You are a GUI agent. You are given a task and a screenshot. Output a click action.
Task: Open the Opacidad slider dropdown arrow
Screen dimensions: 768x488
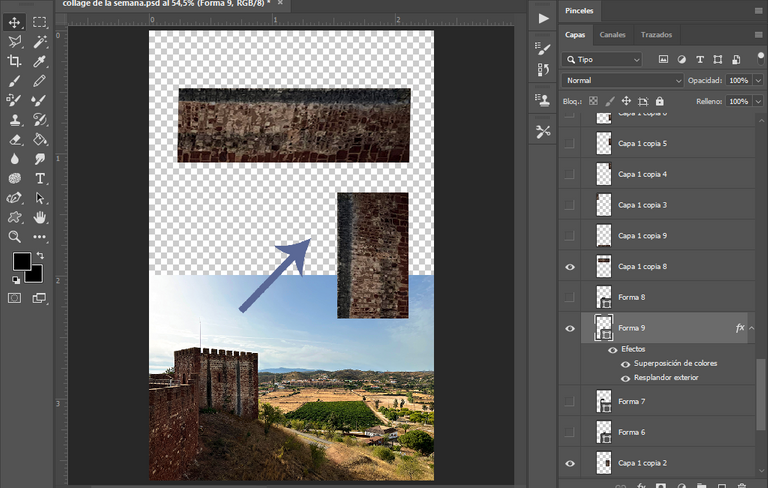coord(758,80)
